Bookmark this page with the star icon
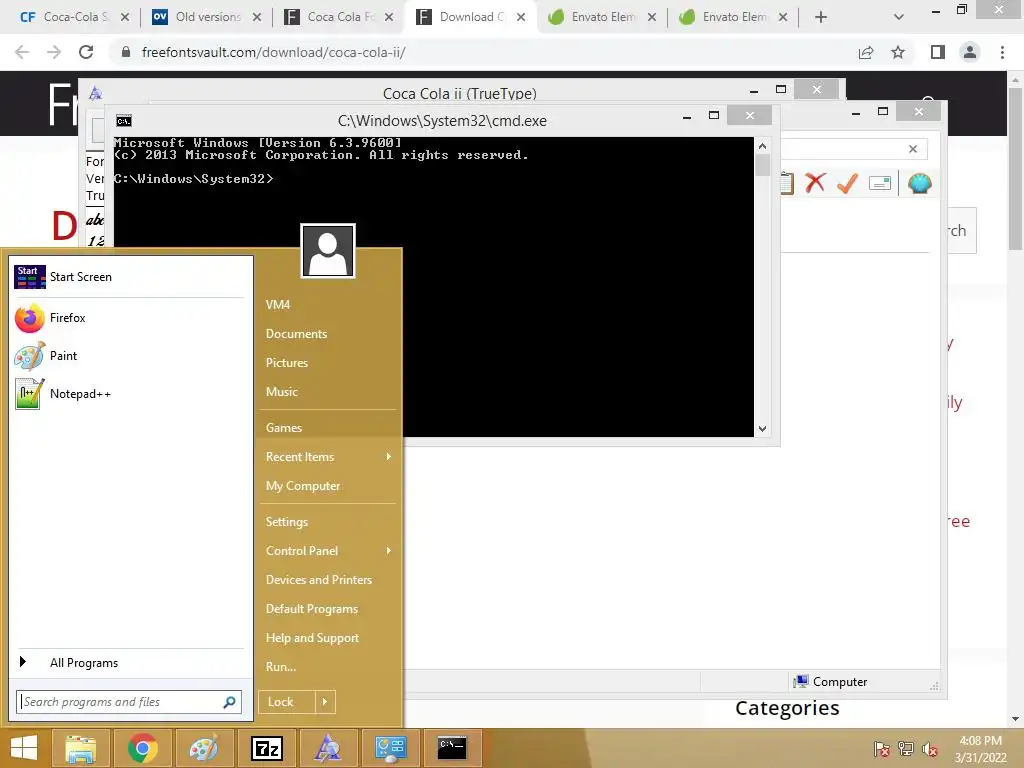 (898, 52)
